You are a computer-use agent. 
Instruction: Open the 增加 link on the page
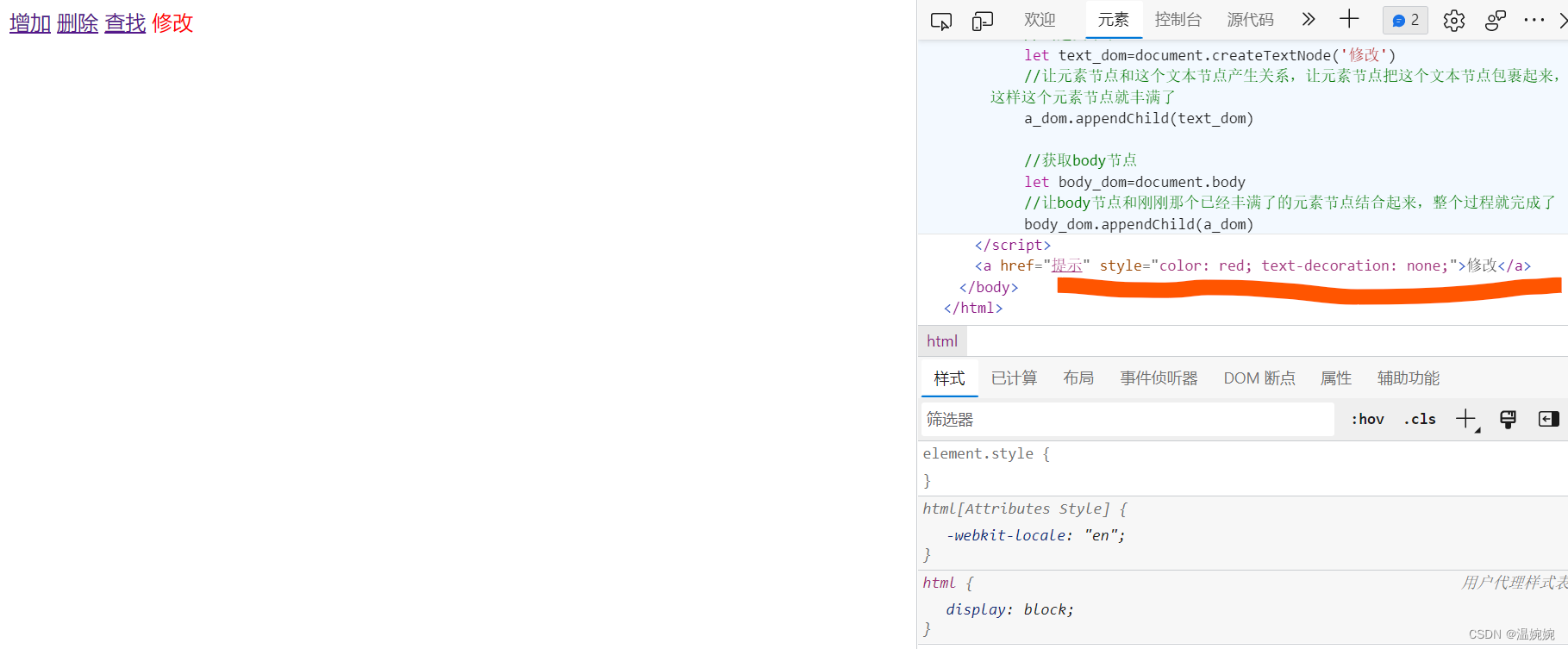pos(30,23)
